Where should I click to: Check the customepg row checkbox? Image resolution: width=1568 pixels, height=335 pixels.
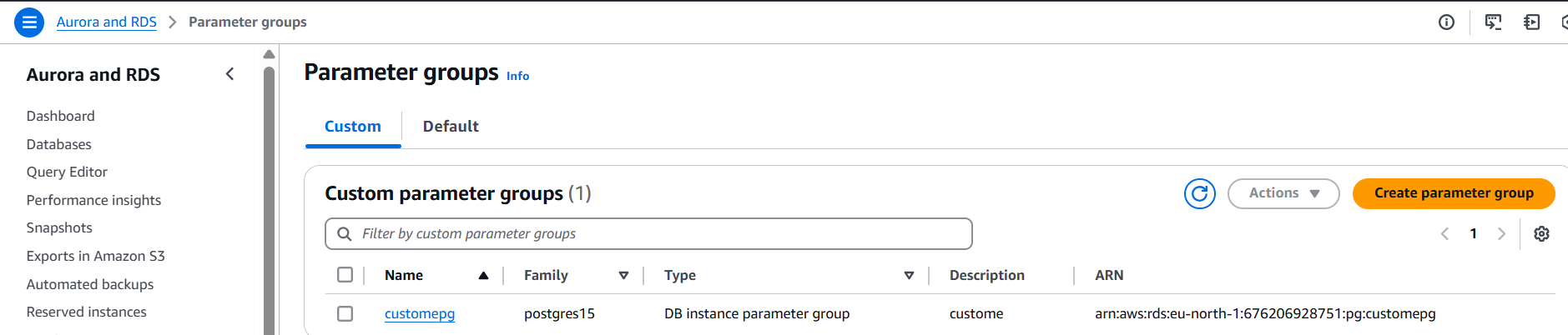point(345,313)
